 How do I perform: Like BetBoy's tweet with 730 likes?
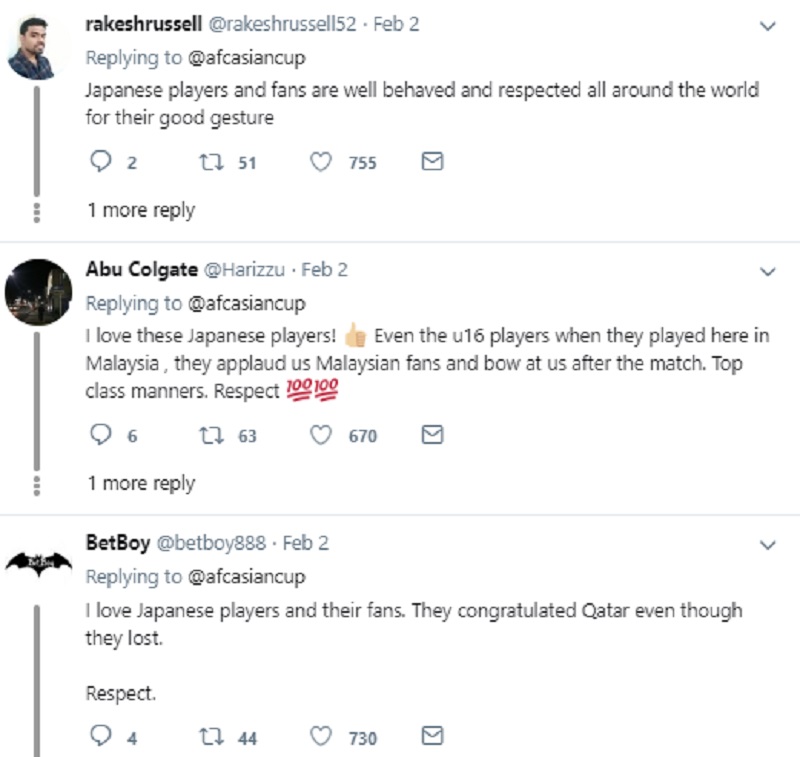(321, 737)
